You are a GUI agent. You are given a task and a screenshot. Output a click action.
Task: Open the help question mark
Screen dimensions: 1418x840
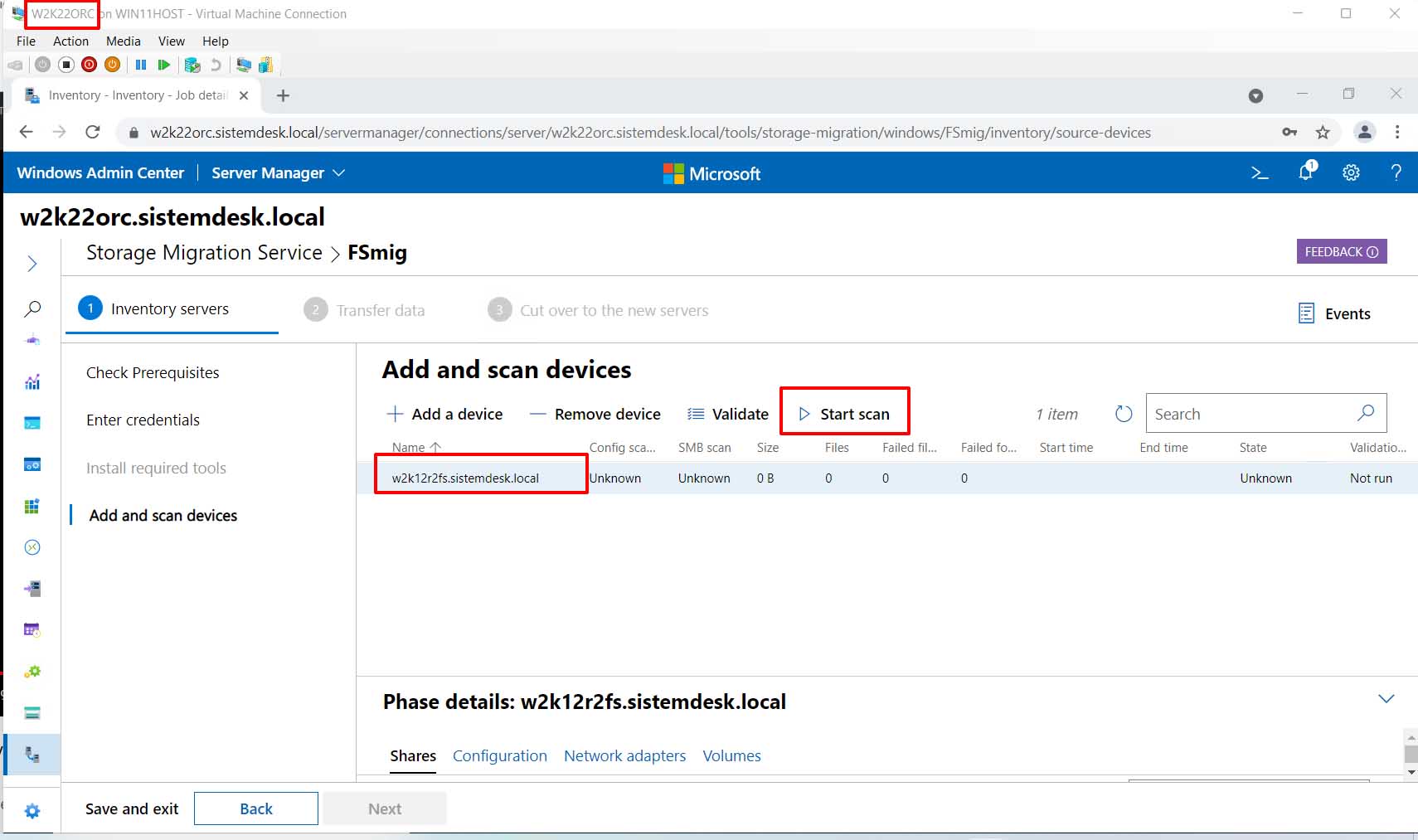[x=1396, y=172]
